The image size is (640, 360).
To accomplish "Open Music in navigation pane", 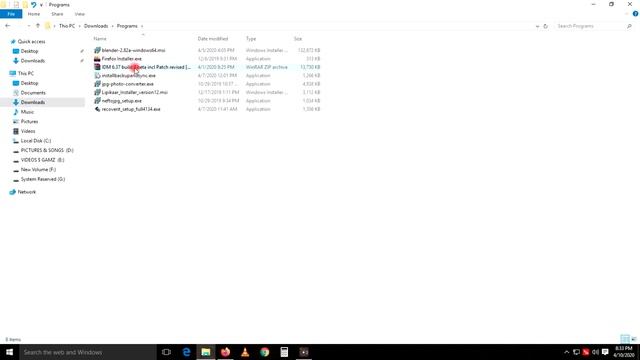I will point(27,112).
